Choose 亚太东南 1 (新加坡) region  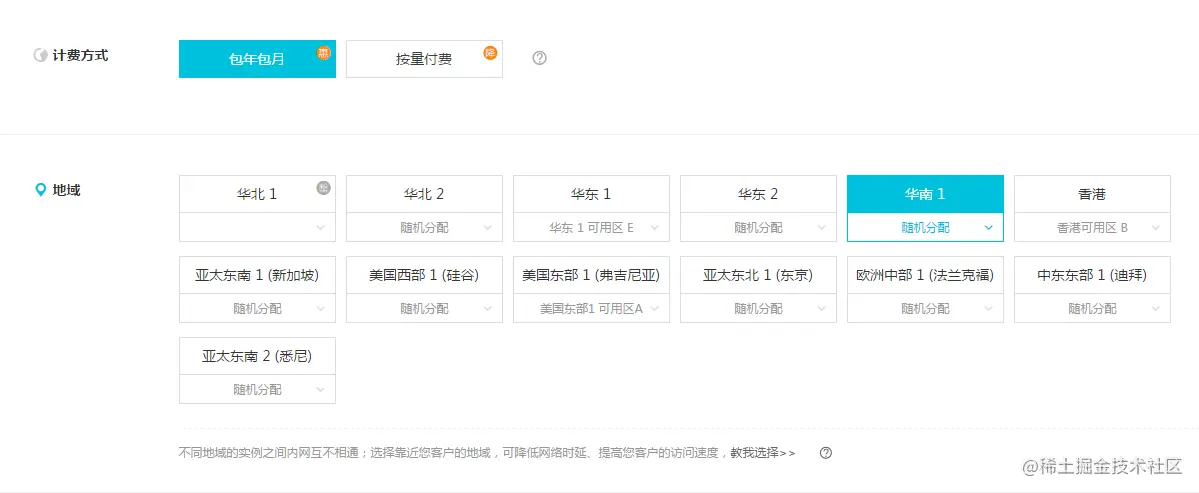click(257, 275)
